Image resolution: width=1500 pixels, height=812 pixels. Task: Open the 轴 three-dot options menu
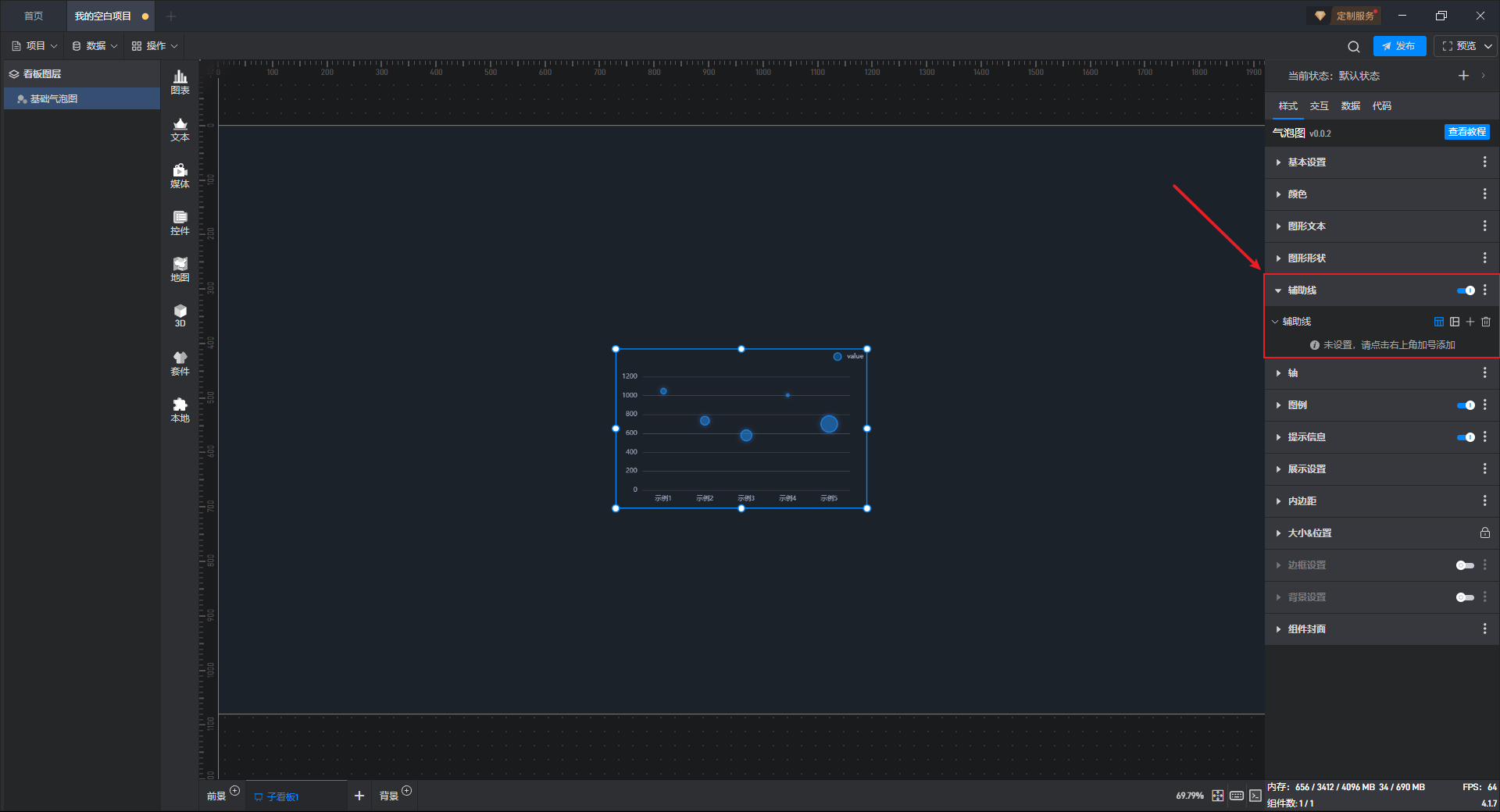tap(1485, 373)
